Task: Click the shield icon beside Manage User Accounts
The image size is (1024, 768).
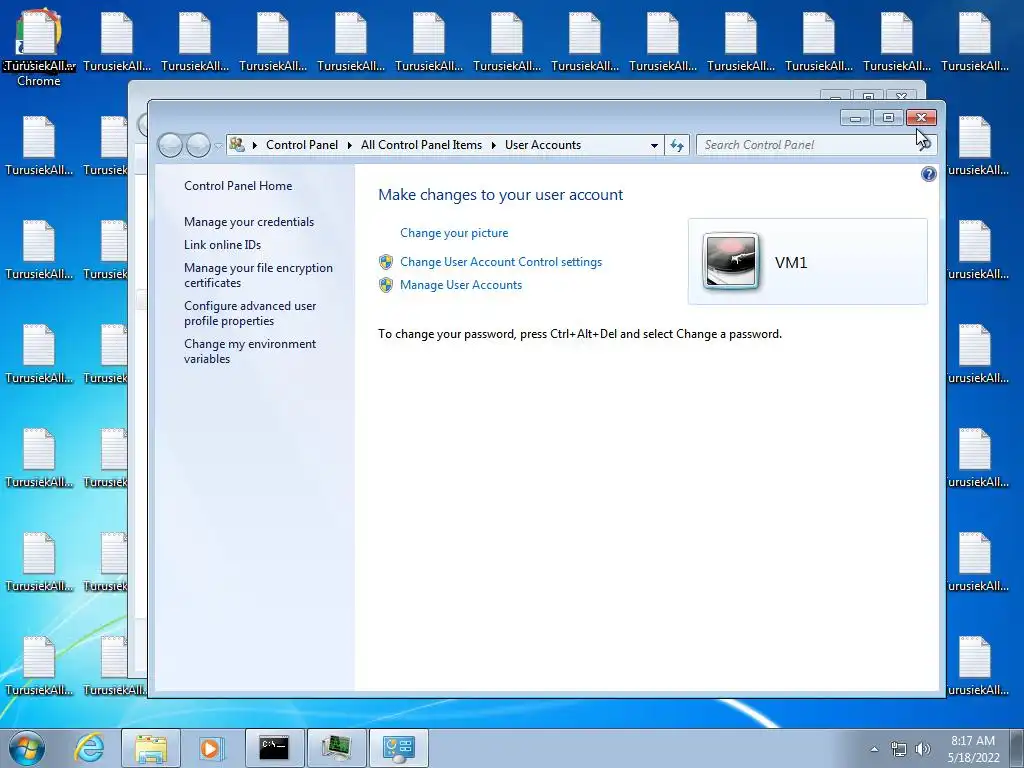Action: click(386, 285)
